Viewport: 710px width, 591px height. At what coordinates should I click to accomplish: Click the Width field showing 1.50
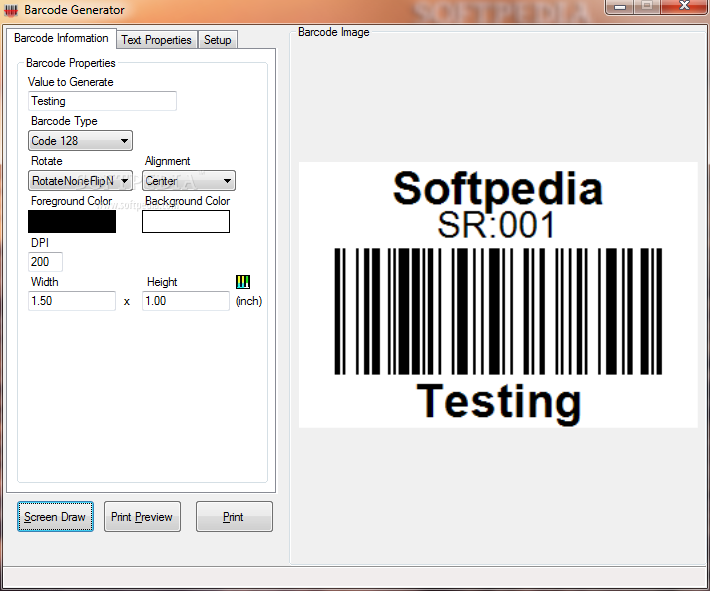click(72, 301)
